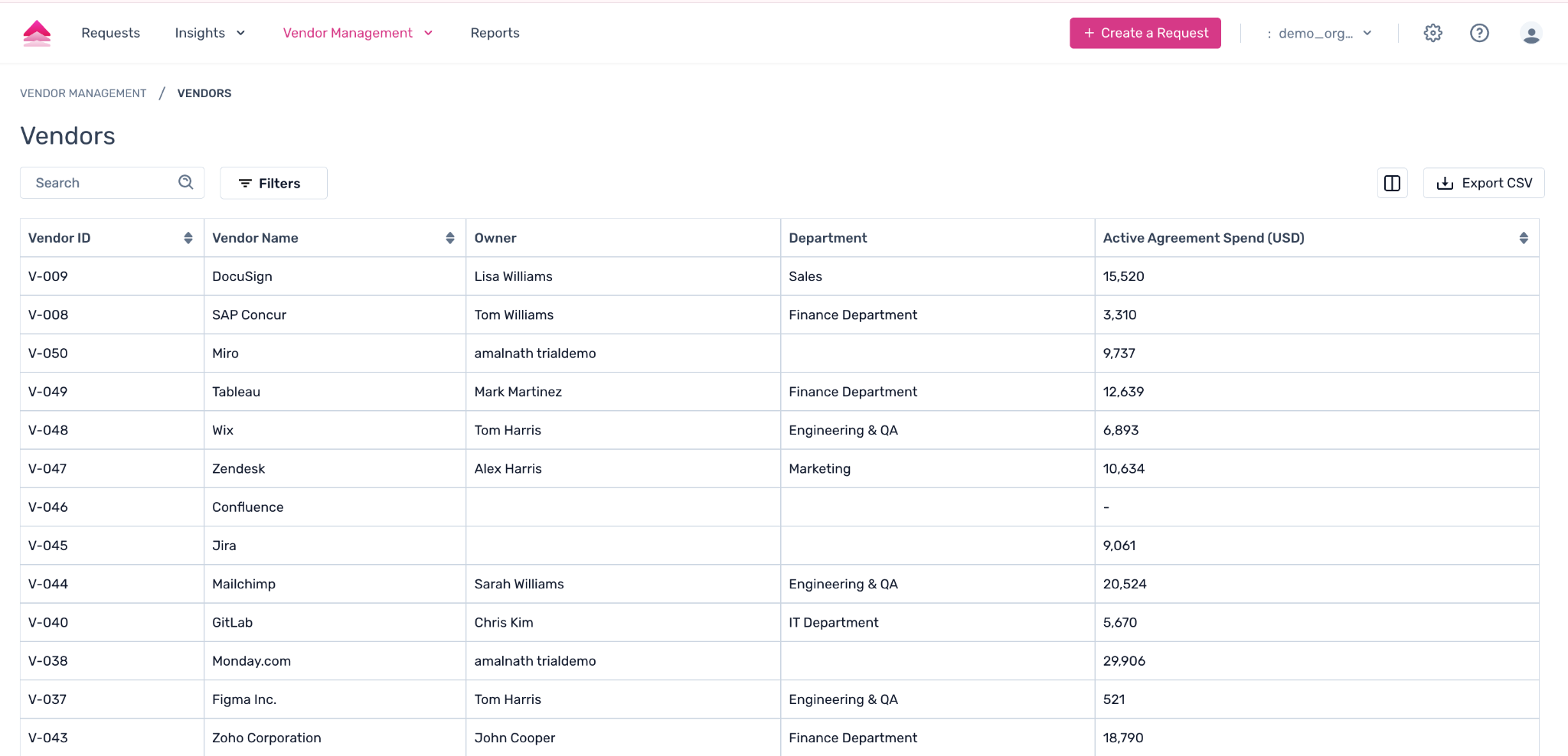Open the demo_org organization switcher
Image resolution: width=1568 pixels, height=756 pixels.
(1319, 33)
